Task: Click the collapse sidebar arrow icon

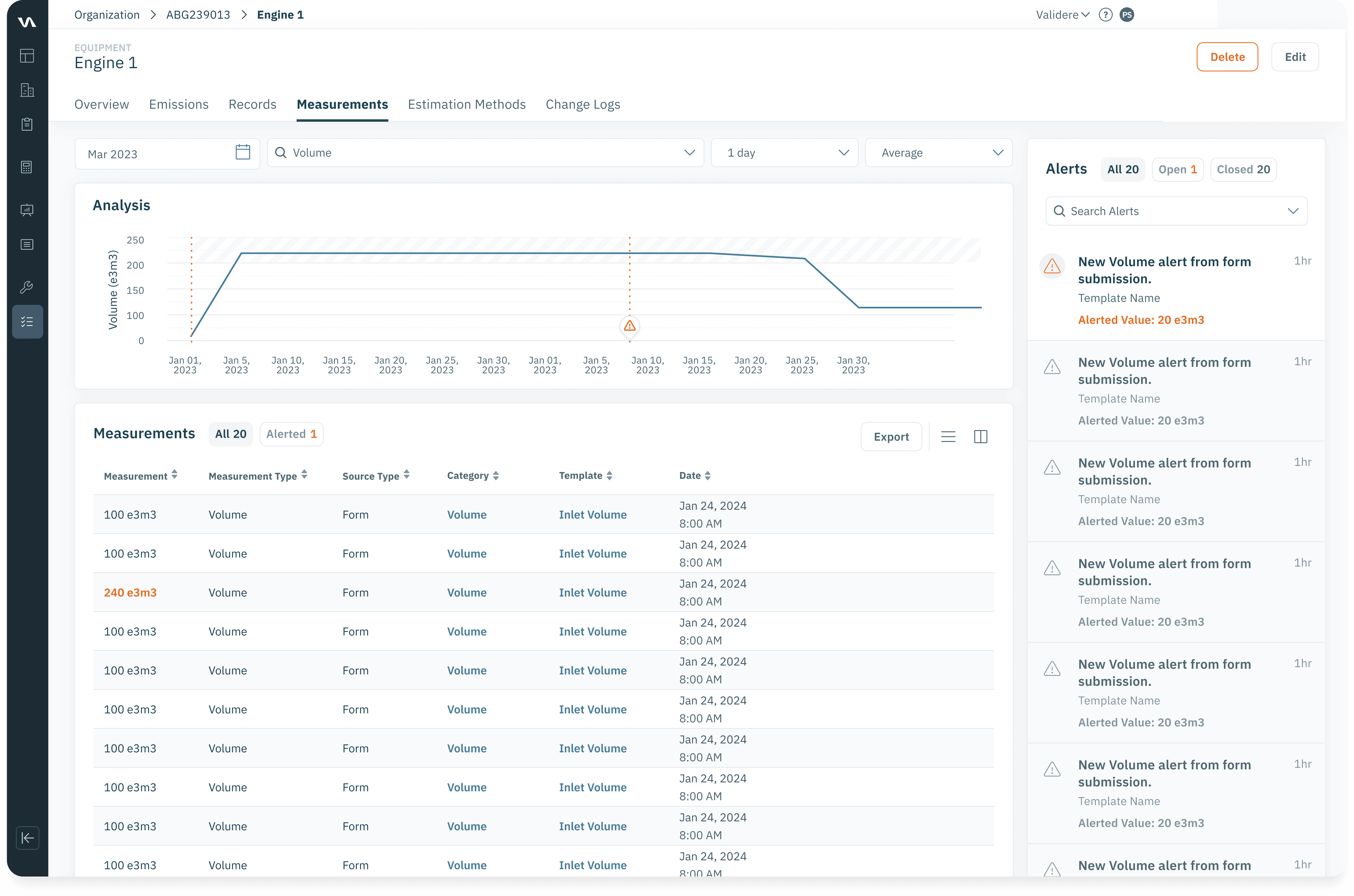Action: point(27,838)
